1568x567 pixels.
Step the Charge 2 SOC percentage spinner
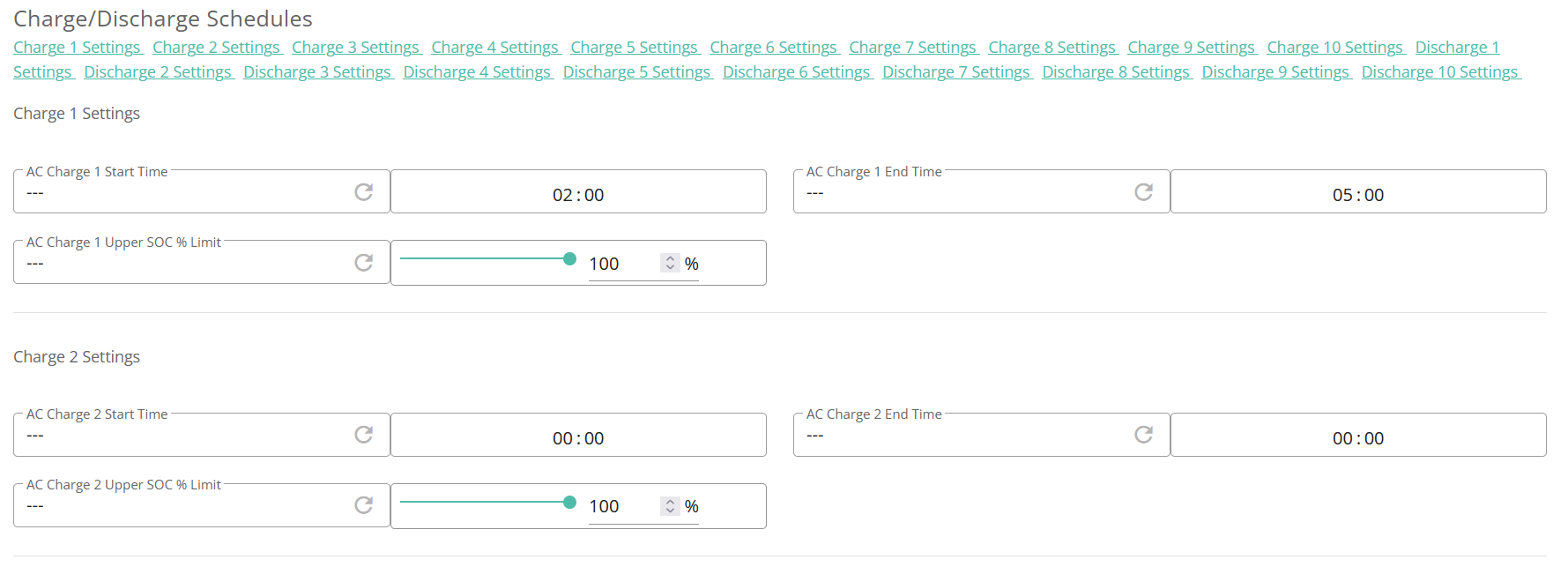670,505
